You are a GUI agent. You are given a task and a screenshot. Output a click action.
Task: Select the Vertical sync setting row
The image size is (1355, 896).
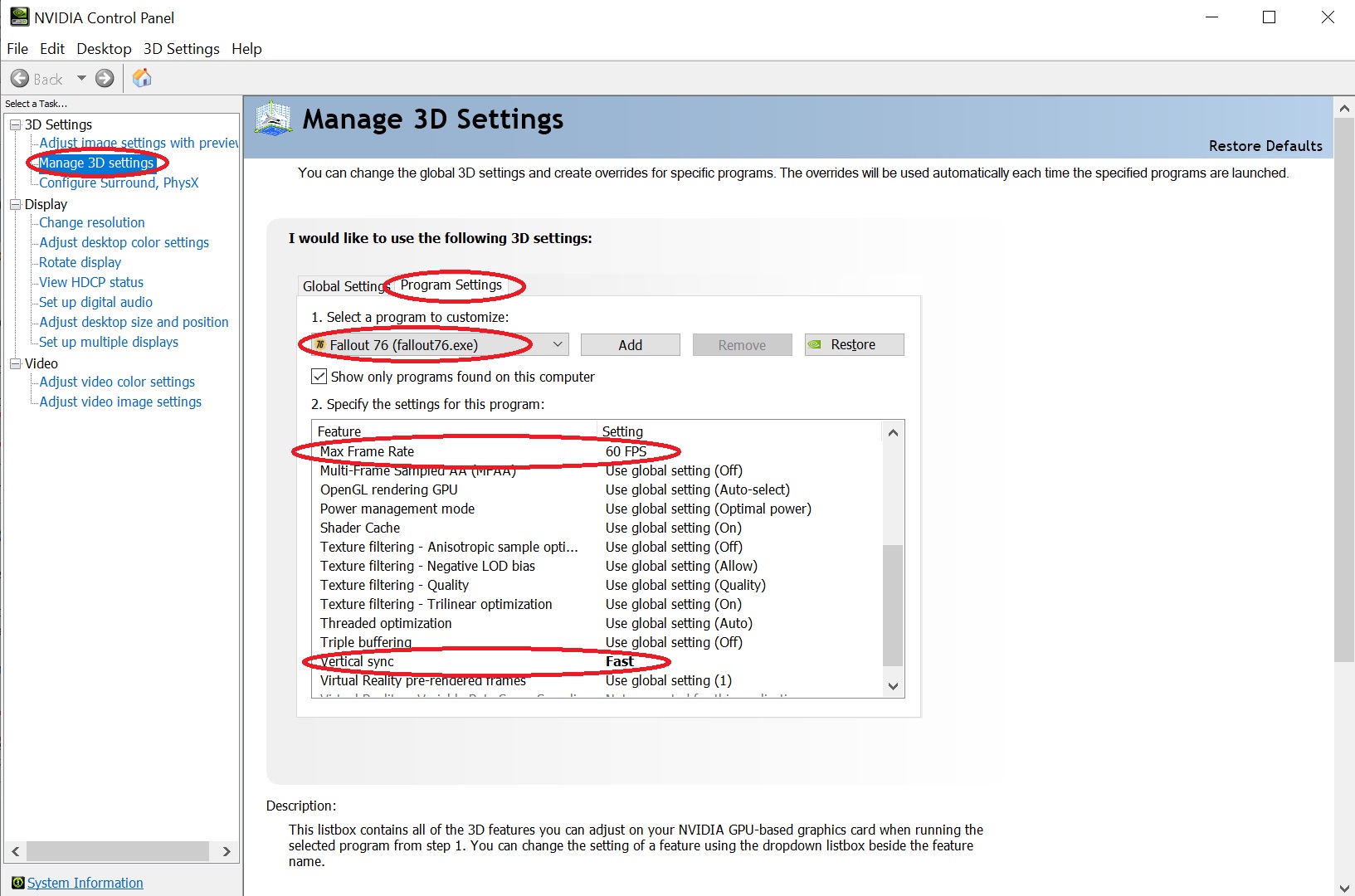point(597,661)
